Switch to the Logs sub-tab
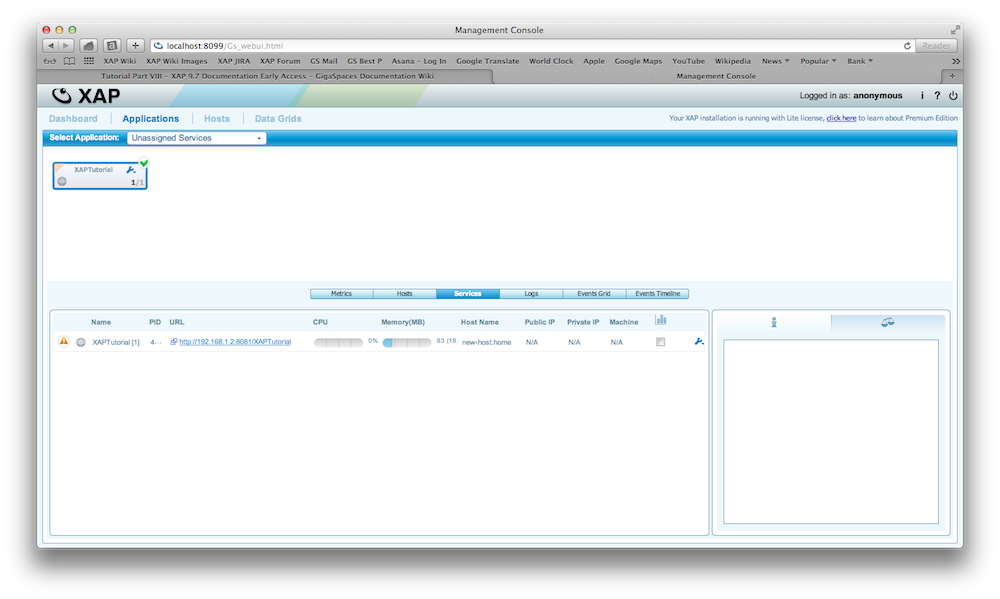This screenshot has height=599, width=1000. [x=531, y=293]
